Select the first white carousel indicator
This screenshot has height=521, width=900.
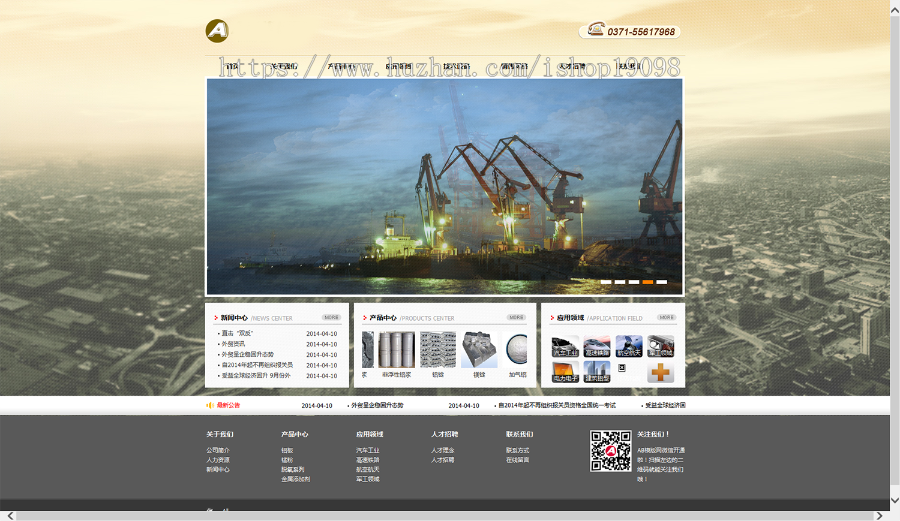tap(606, 282)
